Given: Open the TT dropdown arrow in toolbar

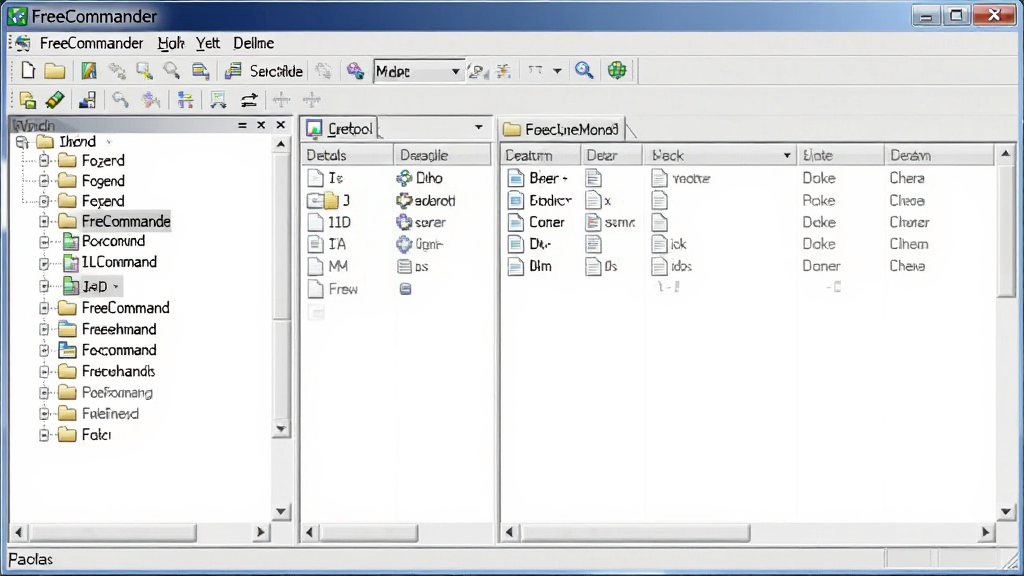Looking at the screenshot, I should [557, 71].
